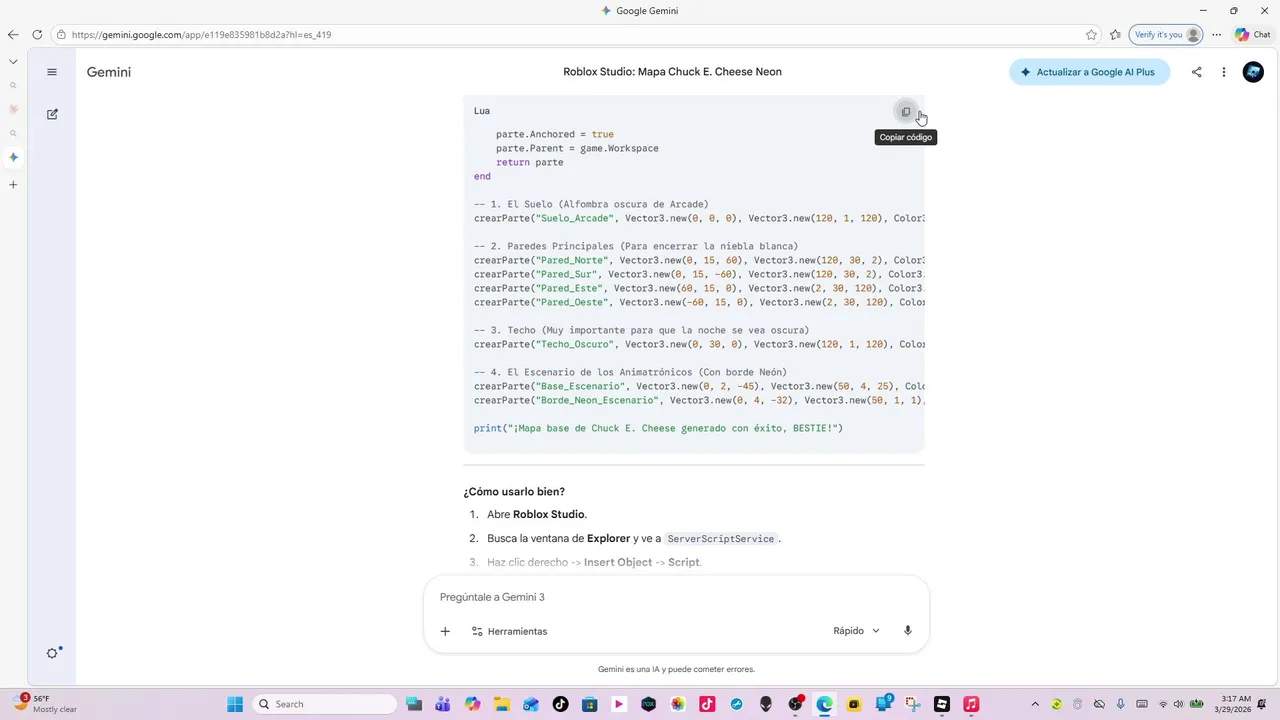Click the Pared_Norte code line
Viewport: 1280px width, 720px height.
pyautogui.click(x=699, y=260)
